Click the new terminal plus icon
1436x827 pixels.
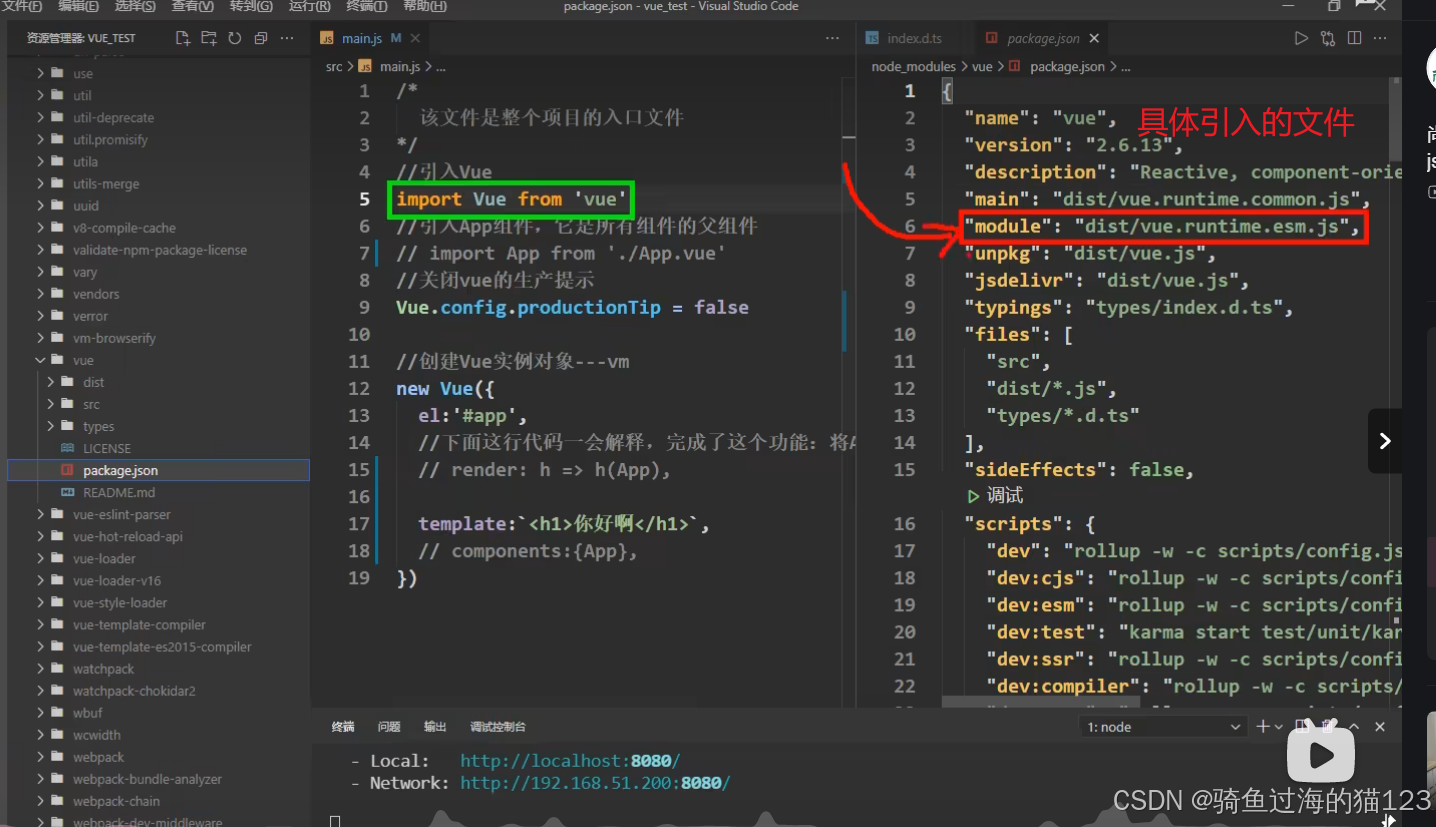pyautogui.click(x=1263, y=727)
